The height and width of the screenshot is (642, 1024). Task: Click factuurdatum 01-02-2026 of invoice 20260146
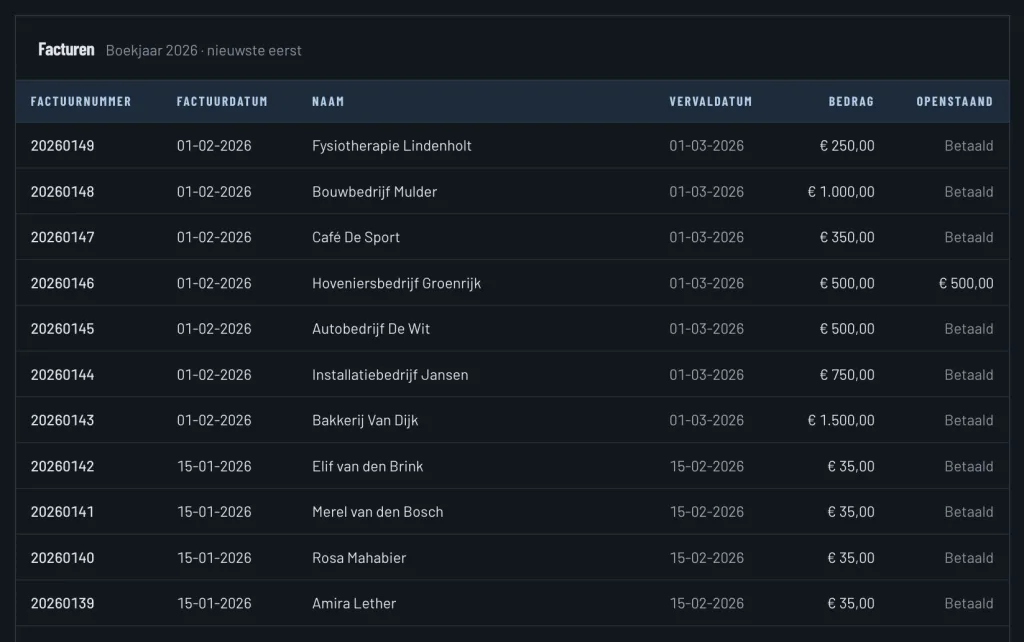point(214,283)
